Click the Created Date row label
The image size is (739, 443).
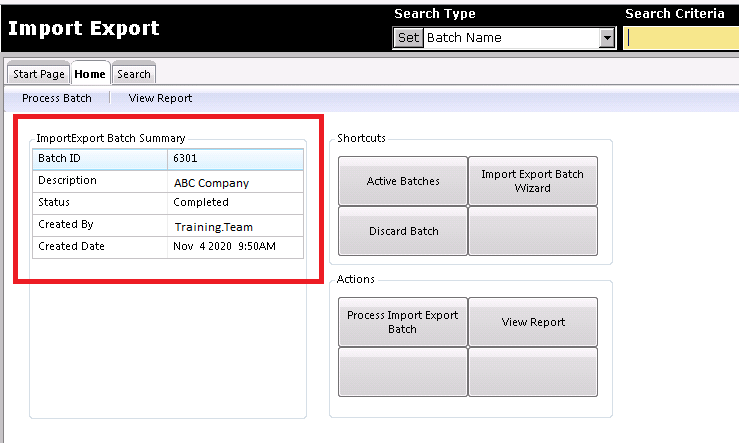71,246
